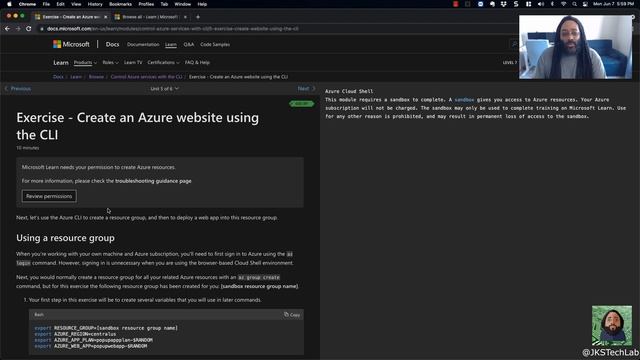This screenshot has height=360, width=640.
Task: Close the 'Browse all - Learn' tab
Action: tap(185, 17)
